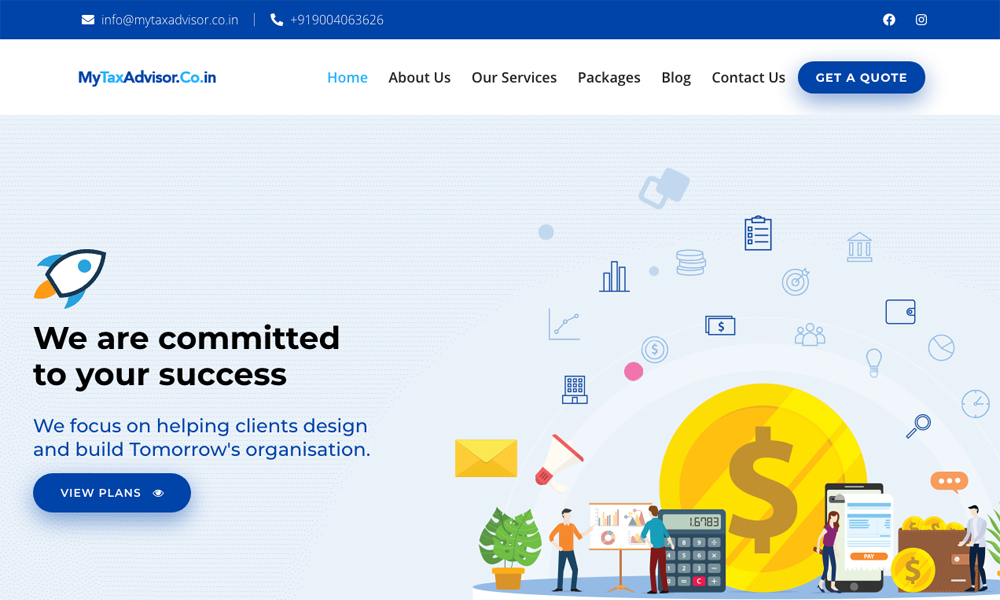Screen dimensions: 1000x600
Task: Click the MyTaxAdvisor.Co.in logo
Action: (x=147, y=77)
